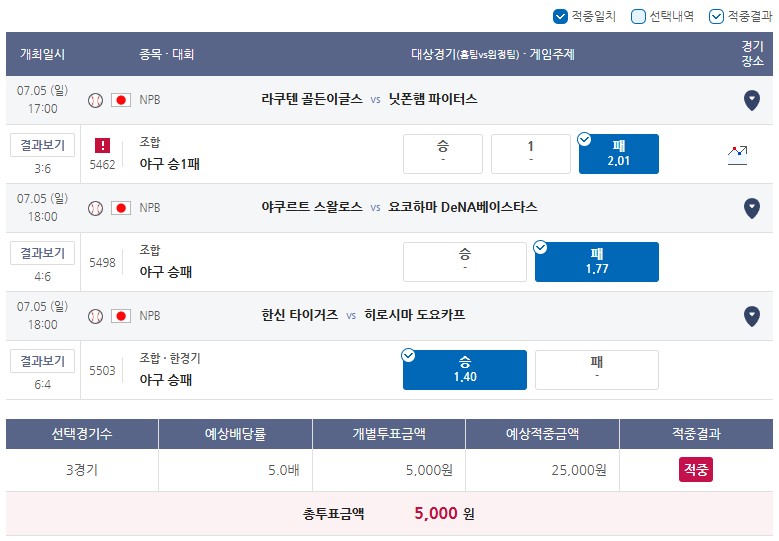Open odds trend chart icon for game 5462
Image resolution: width=779 pixels, height=541 pixels.
tap(737, 155)
